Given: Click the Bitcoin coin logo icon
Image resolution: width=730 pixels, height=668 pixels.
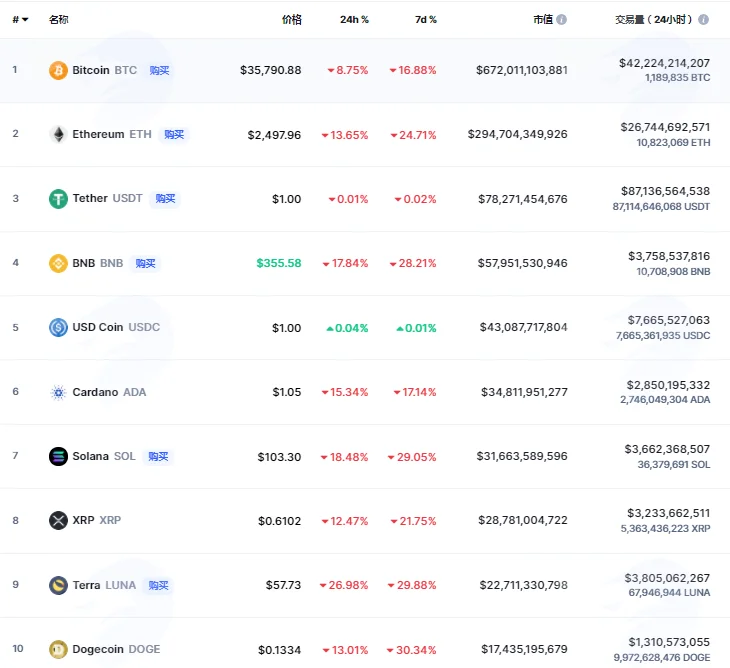Looking at the screenshot, I should (x=58, y=70).
